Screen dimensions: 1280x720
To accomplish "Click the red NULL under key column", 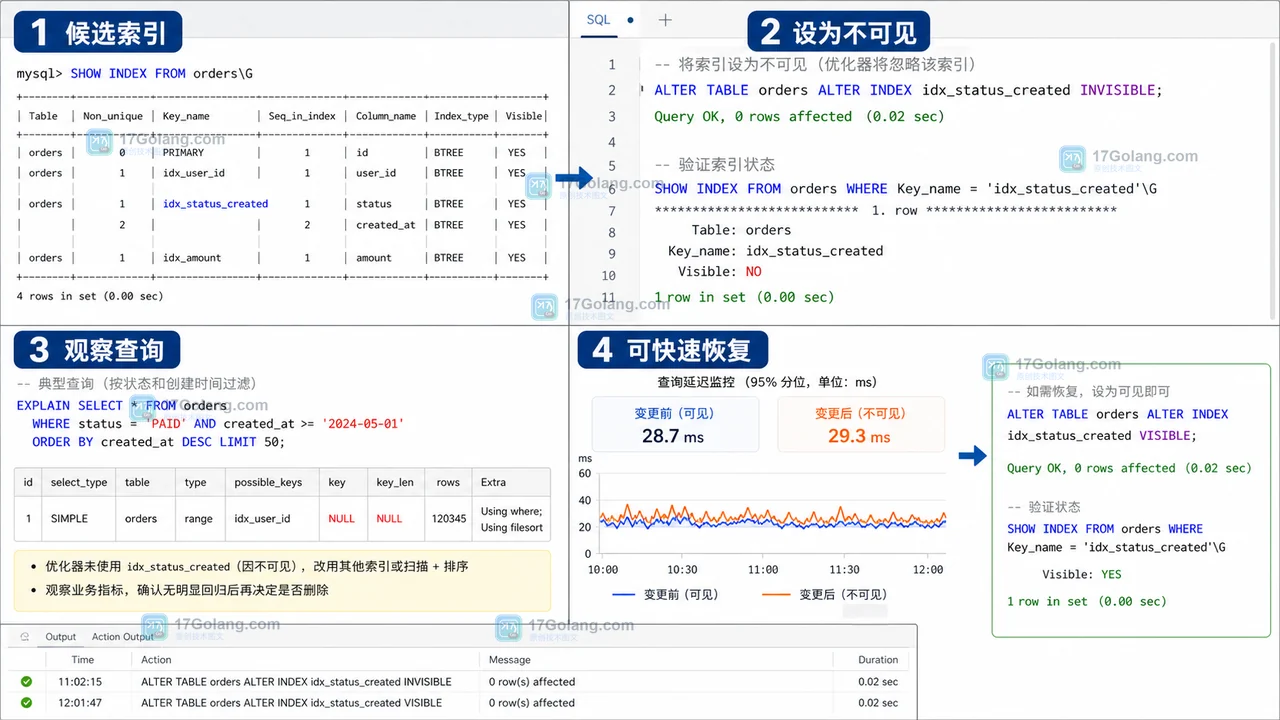I will pyautogui.click(x=341, y=519).
